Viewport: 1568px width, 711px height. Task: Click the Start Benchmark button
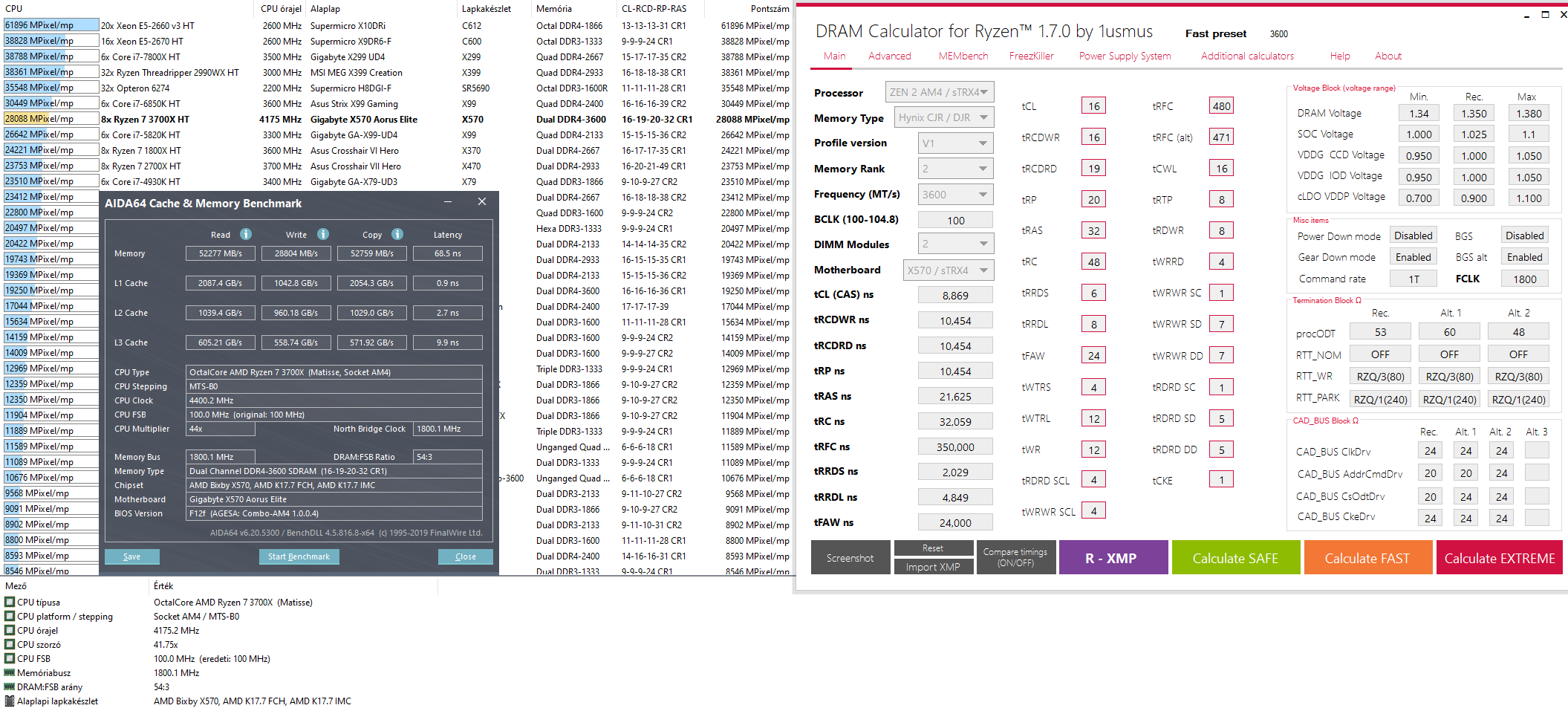[x=299, y=556]
